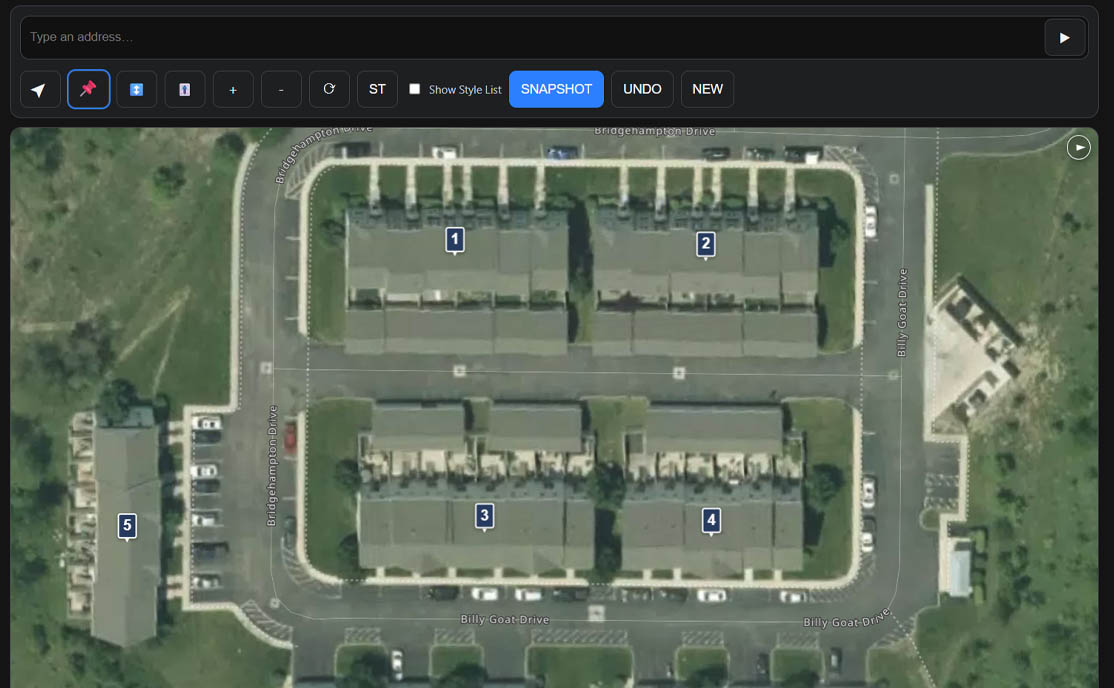This screenshot has height=688, width=1114.
Task: Click the vertical 'Bridgehampton Drive' label on left road
Action: pos(272,466)
